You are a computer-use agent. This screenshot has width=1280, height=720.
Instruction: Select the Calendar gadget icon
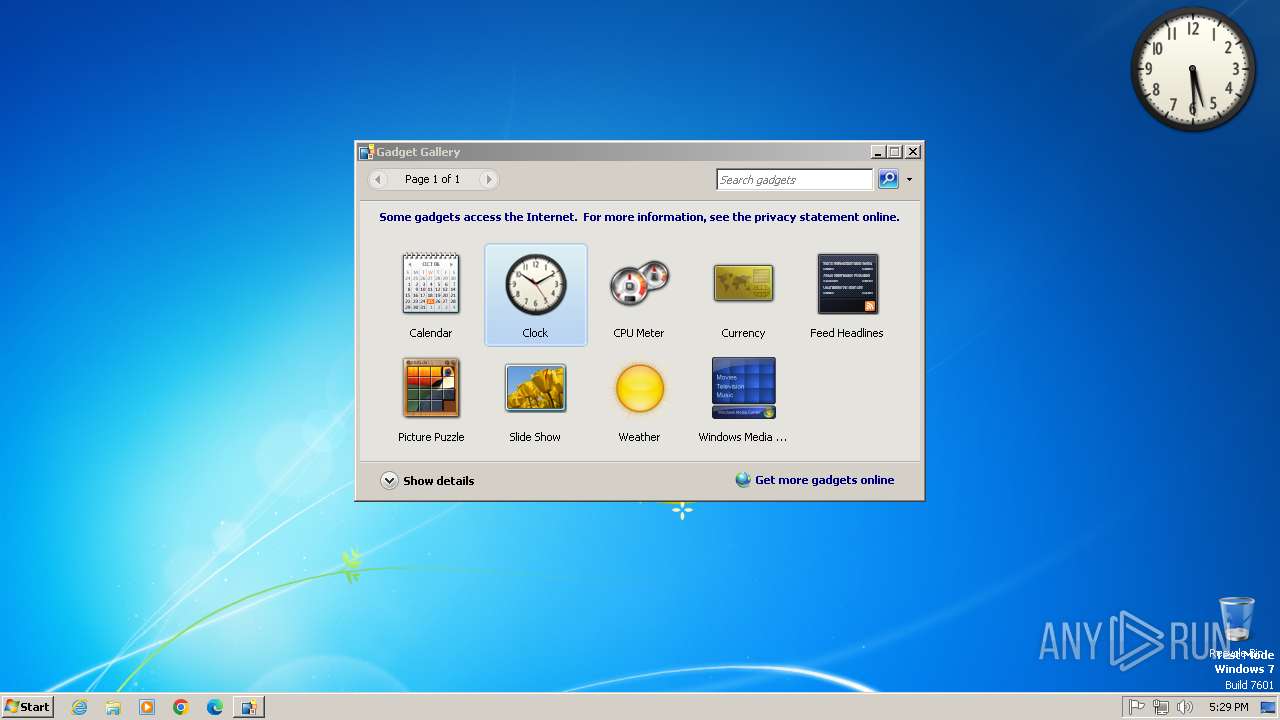click(431, 284)
